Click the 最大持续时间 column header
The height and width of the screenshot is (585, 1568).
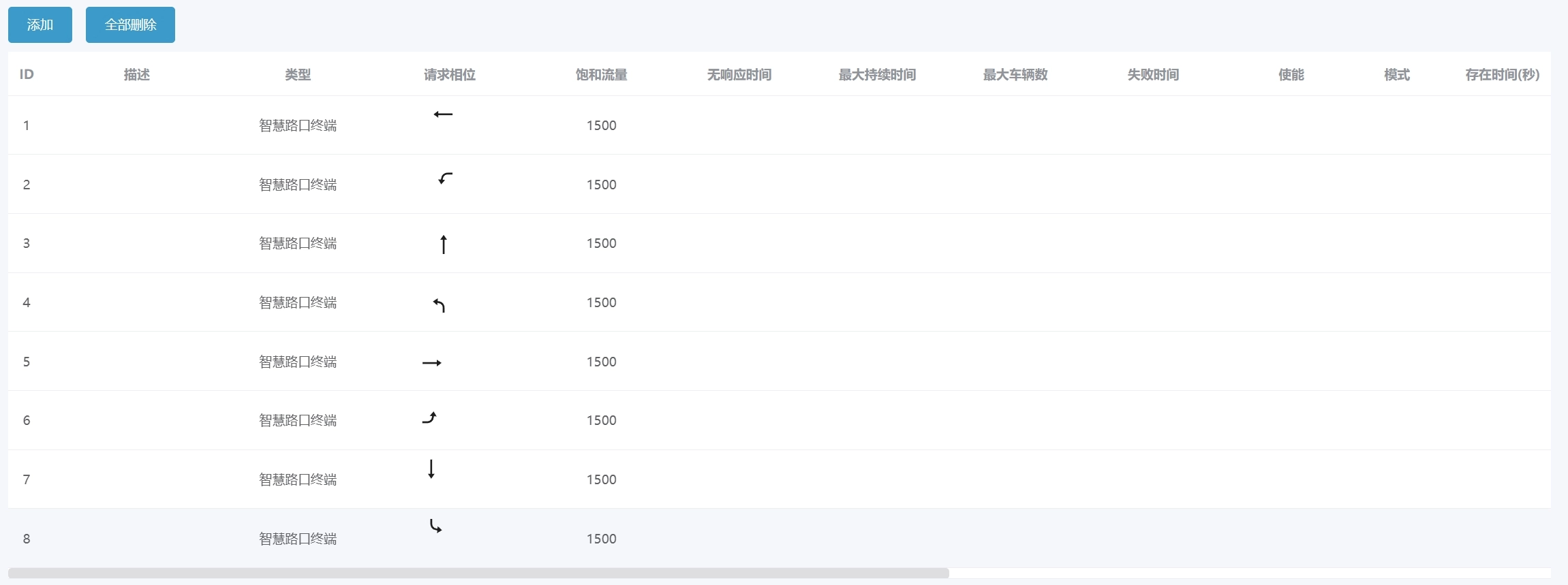(x=877, y=75)
